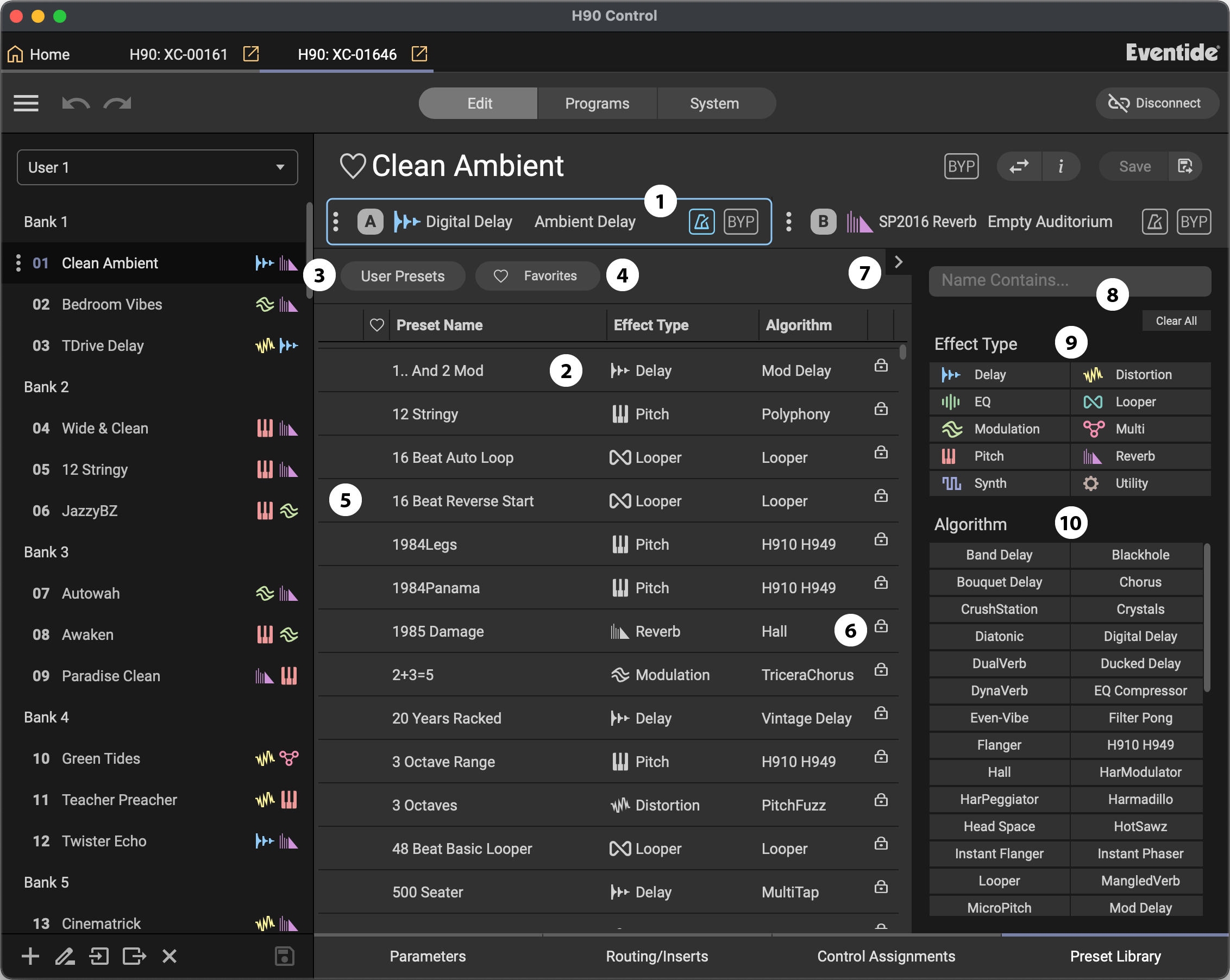Screen dimensions: 1230x980
Task: Click Clear All filters button
Action: (x=1176, y=321)
